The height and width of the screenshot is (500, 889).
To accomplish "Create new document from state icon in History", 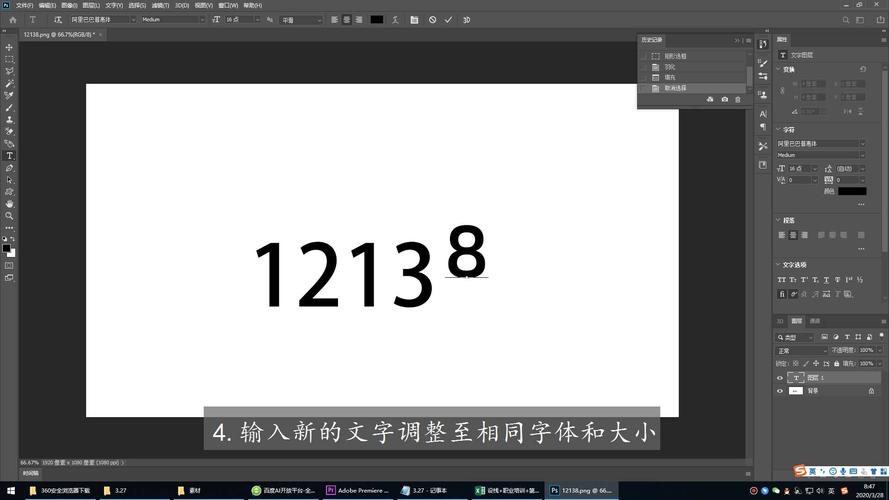I will [x=710, y=99].
